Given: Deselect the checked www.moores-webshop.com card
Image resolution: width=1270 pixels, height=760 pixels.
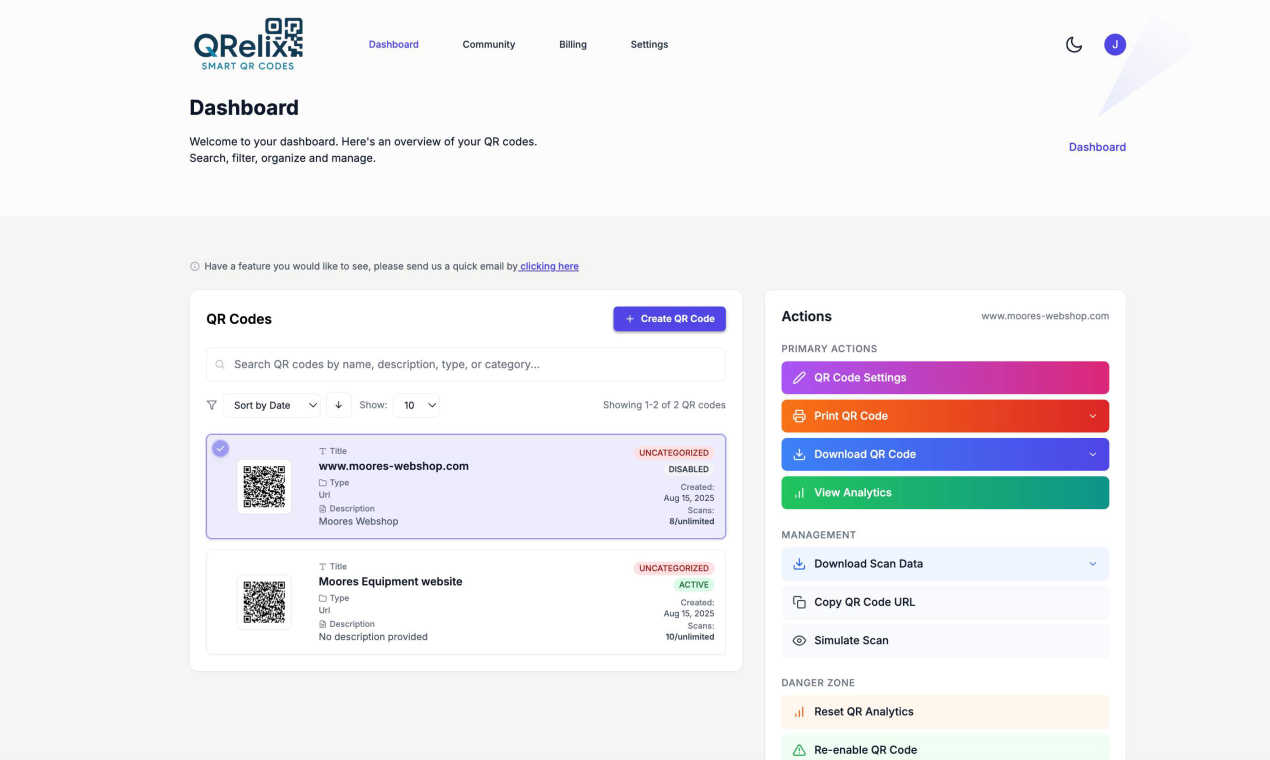Looking at the screenshot, I should 220,448.
